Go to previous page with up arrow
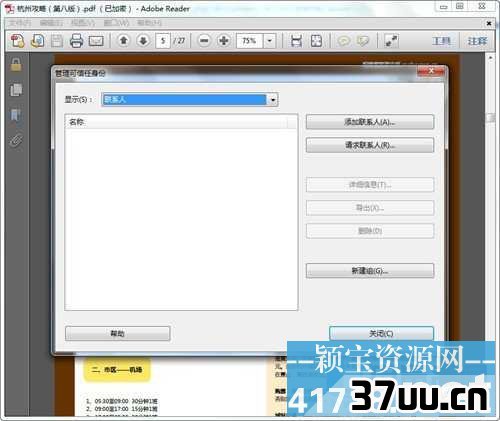Image resolution: width=500 pixels, height=421 pixels. tap(124, 41)
